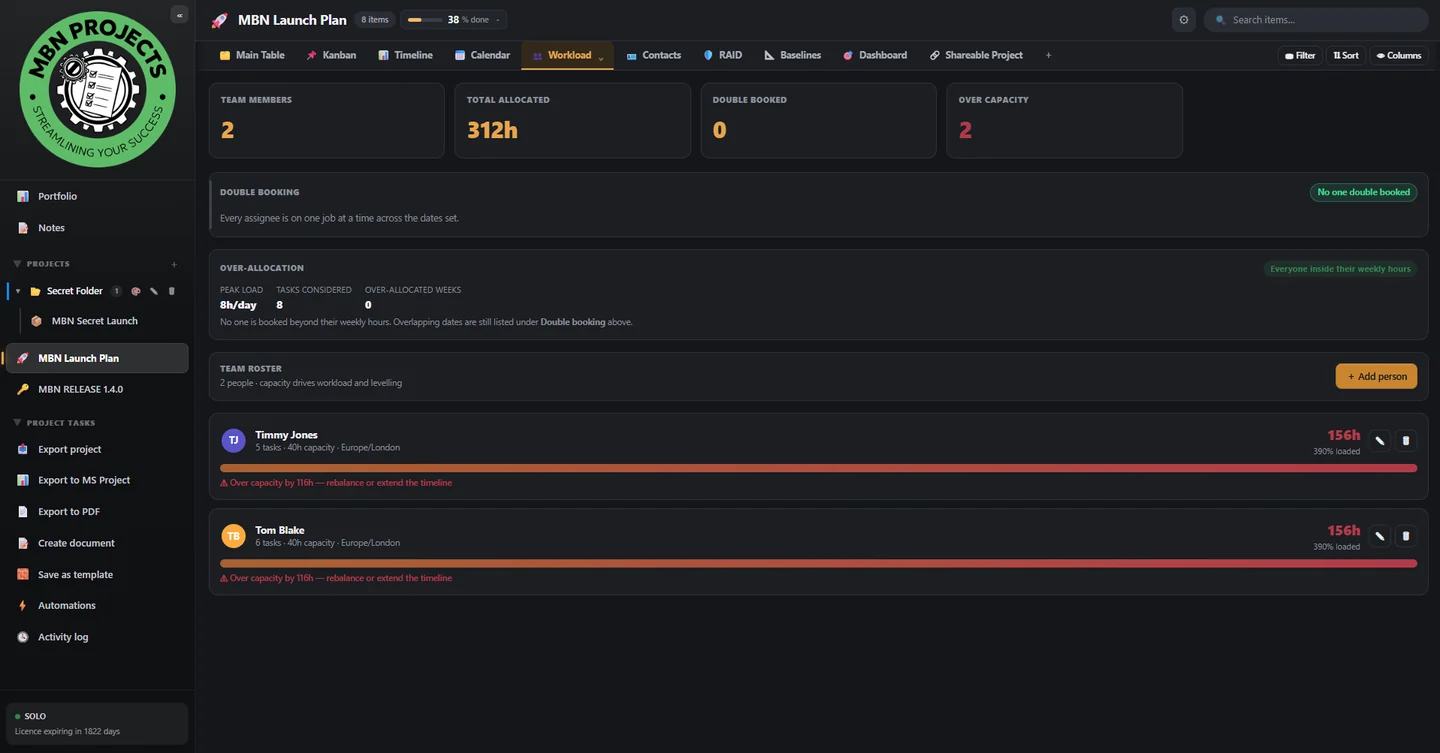Edit Timmy Jones with the pencil icon
Viewport: 1440px width, 753px height.
pyautogui.click(x=1380, y=440)
